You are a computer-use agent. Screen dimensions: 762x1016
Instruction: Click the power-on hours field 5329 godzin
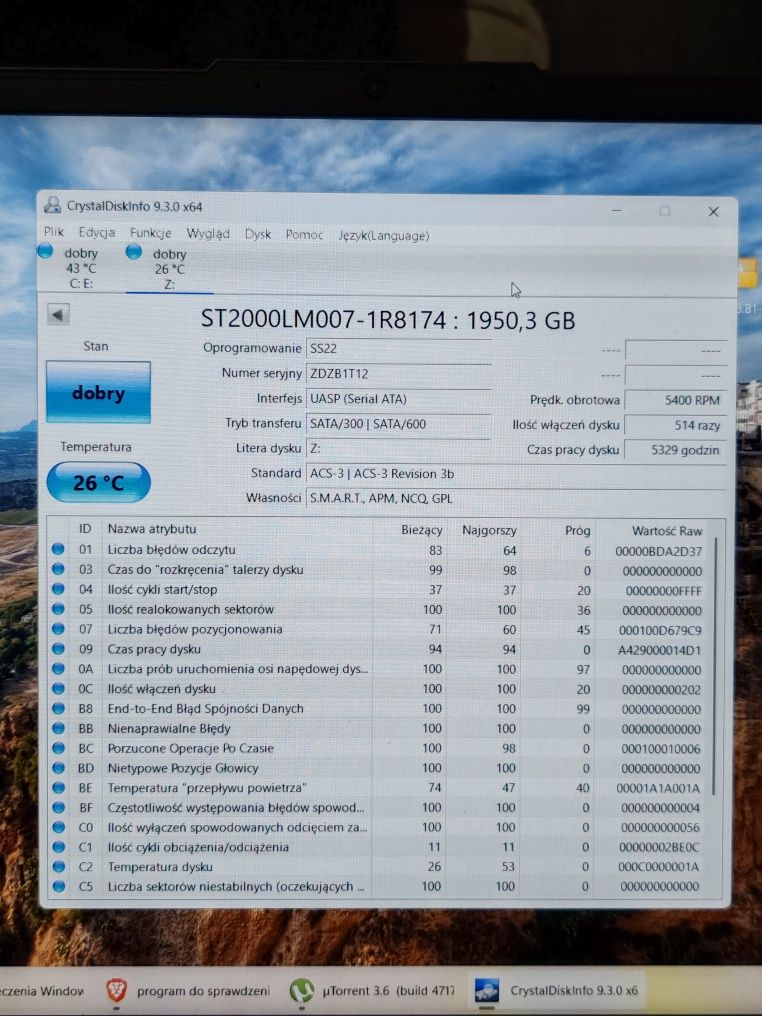point(675,450)
